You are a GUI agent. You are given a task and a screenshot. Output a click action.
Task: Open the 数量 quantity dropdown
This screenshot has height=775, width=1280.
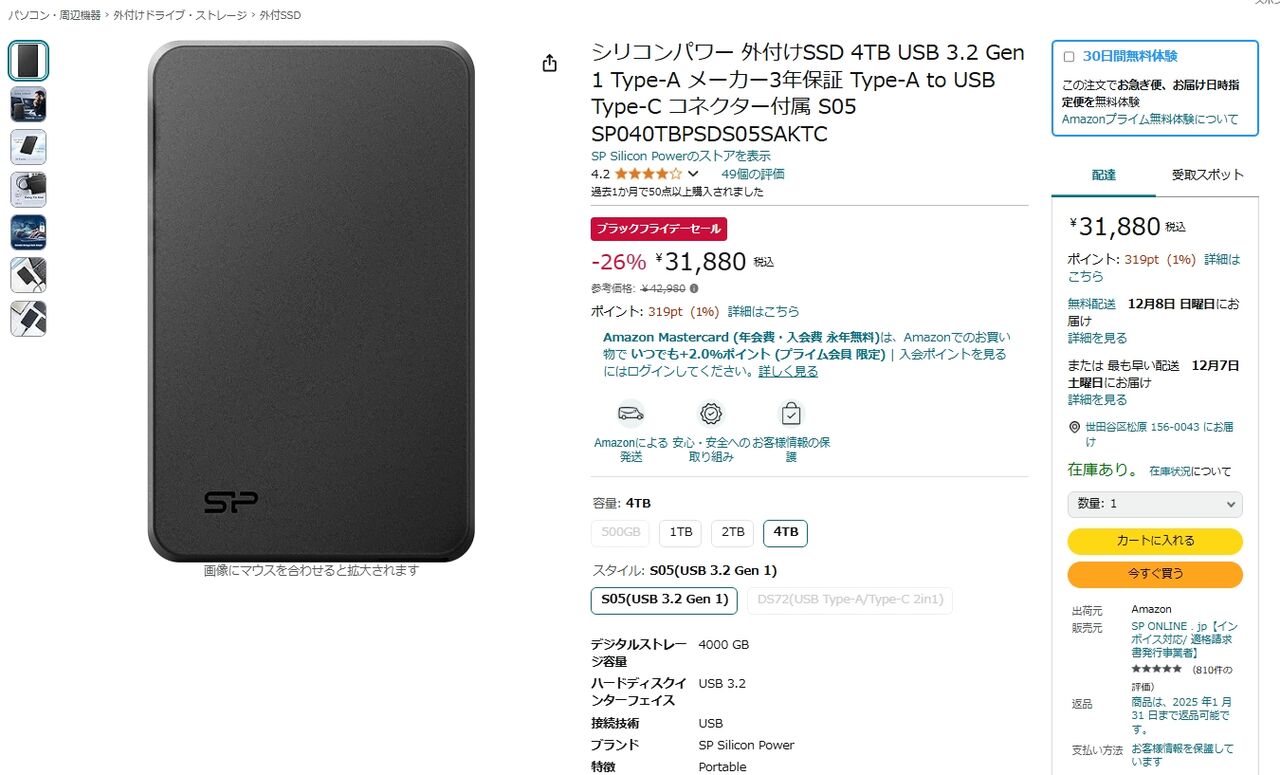coord(1155,505)
